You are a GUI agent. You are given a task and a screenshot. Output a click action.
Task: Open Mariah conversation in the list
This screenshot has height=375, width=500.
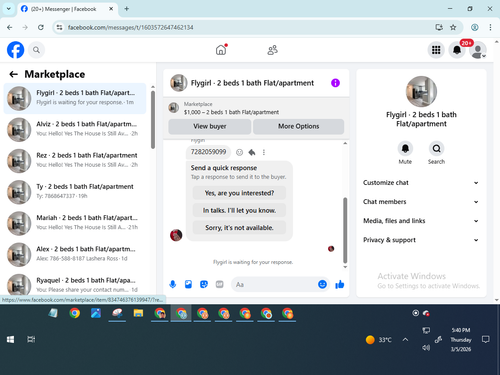click(x=75, y=223)
